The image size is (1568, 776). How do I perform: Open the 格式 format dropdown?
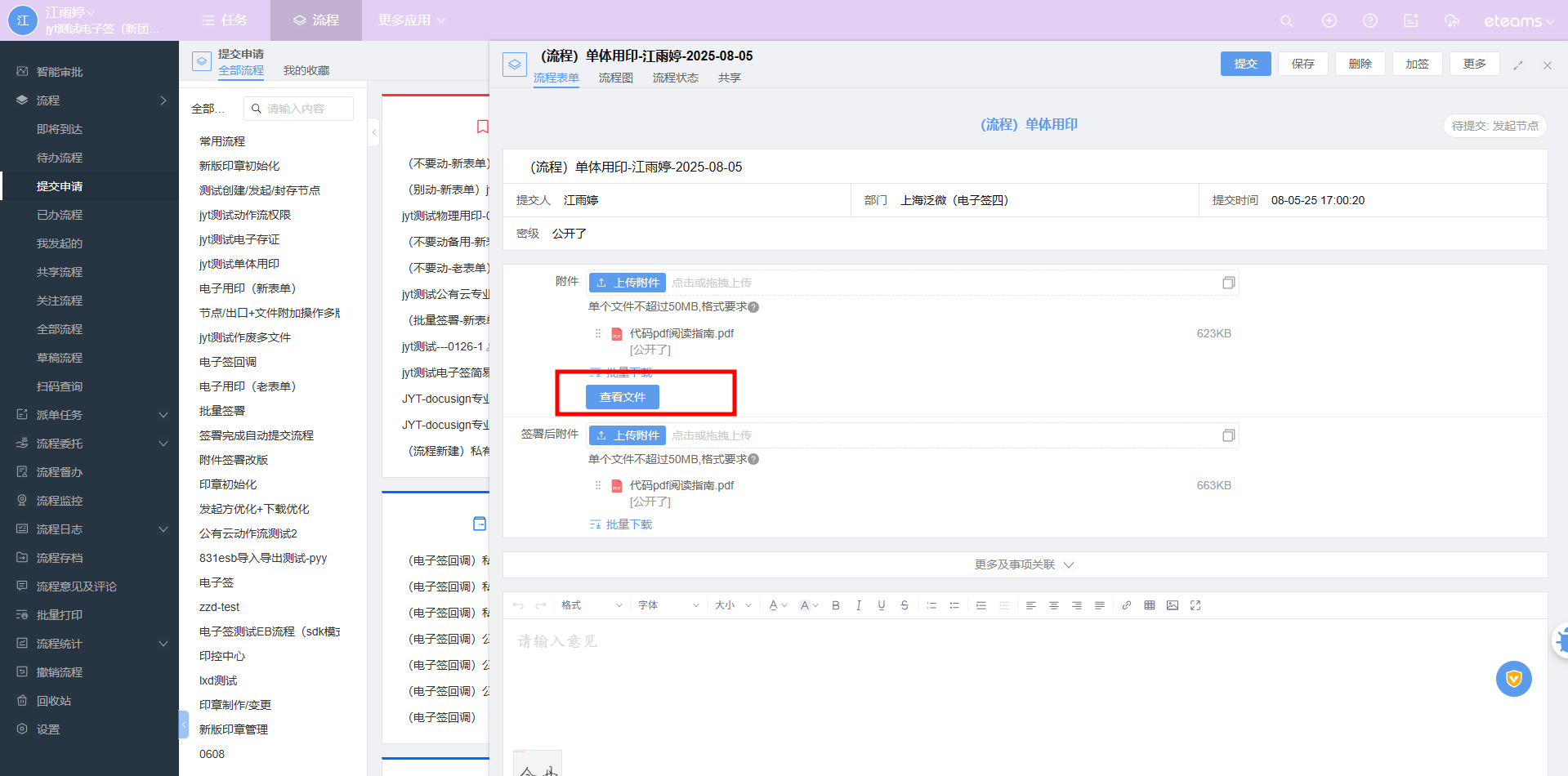[x=591, y=605]
